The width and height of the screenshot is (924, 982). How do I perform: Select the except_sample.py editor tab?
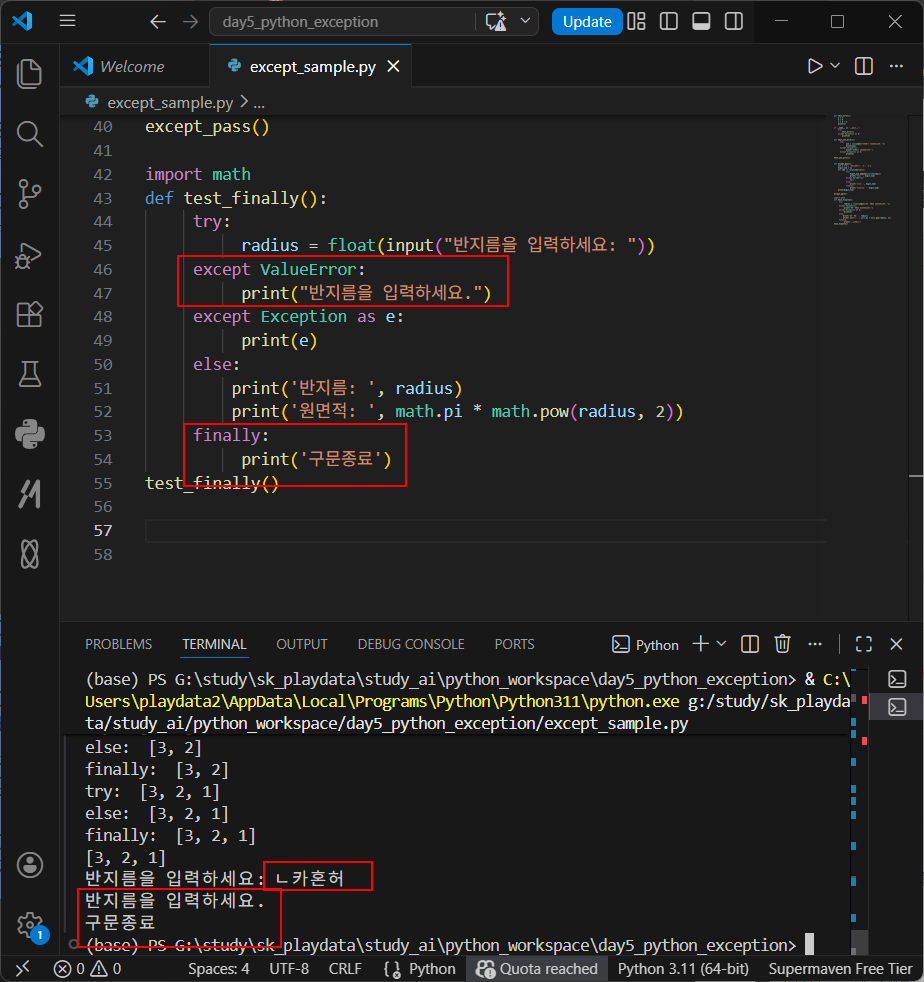point(312,66)
